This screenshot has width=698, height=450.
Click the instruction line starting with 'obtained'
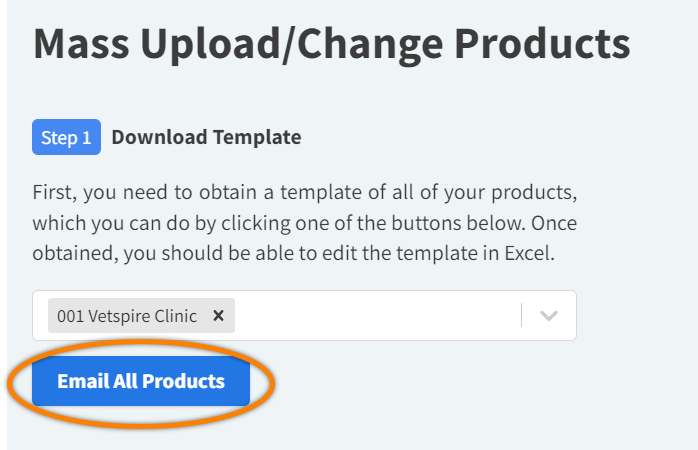[293, 254]
